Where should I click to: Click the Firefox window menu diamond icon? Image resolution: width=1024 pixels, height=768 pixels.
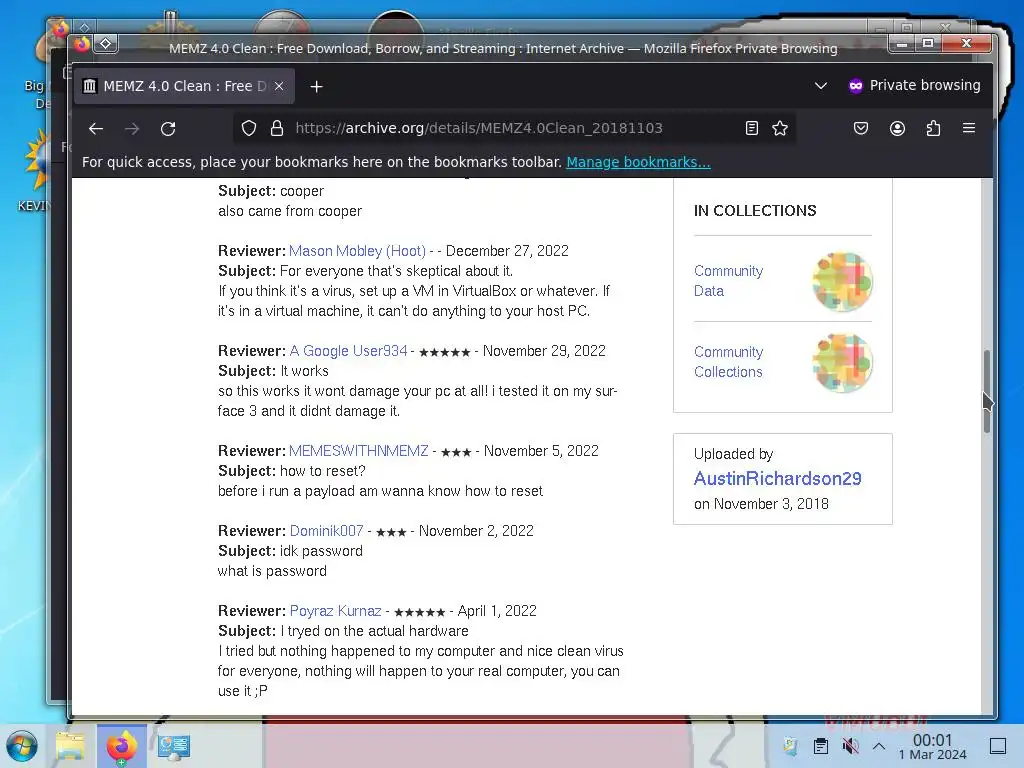click(106, 44)
